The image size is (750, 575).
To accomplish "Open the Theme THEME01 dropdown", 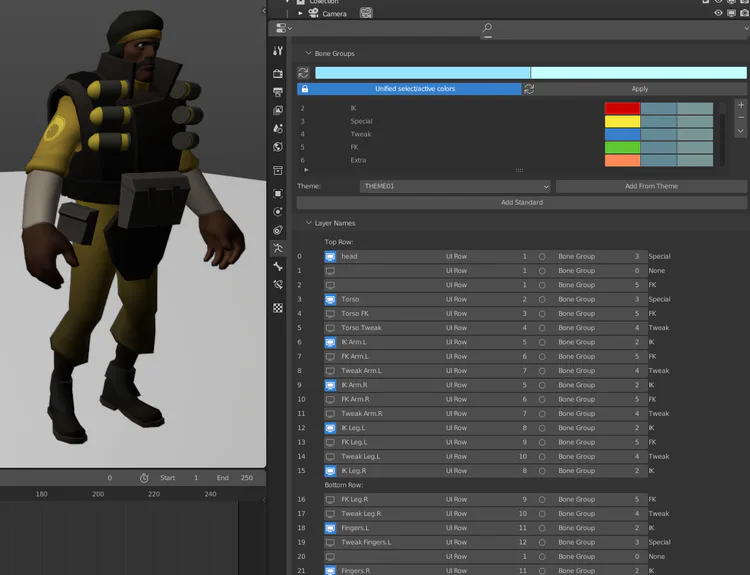I will click(x=455, y=186).
